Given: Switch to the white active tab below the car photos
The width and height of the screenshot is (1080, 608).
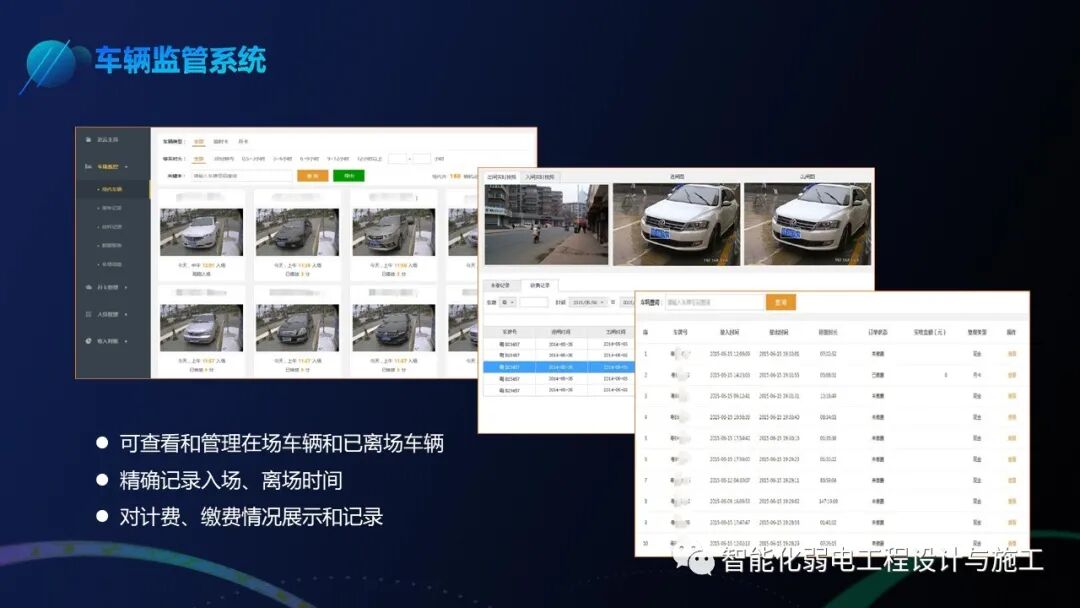Looking at the screenshot, I should (x=540, y=285).
